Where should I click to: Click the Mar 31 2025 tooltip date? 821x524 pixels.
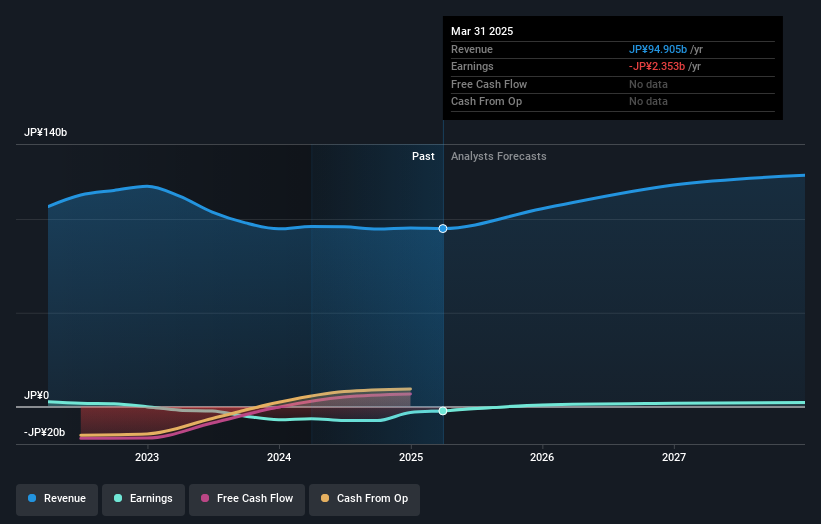482,31
